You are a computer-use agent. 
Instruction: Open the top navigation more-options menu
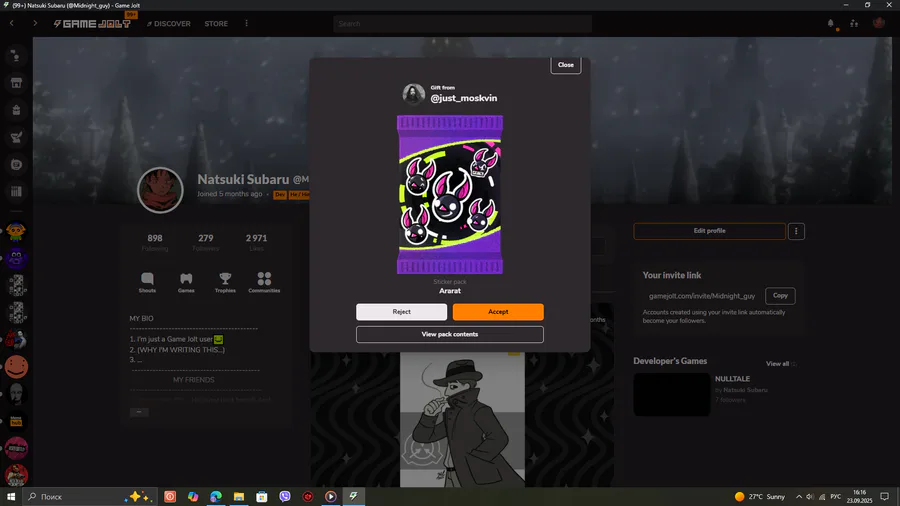tap(246, 24)
